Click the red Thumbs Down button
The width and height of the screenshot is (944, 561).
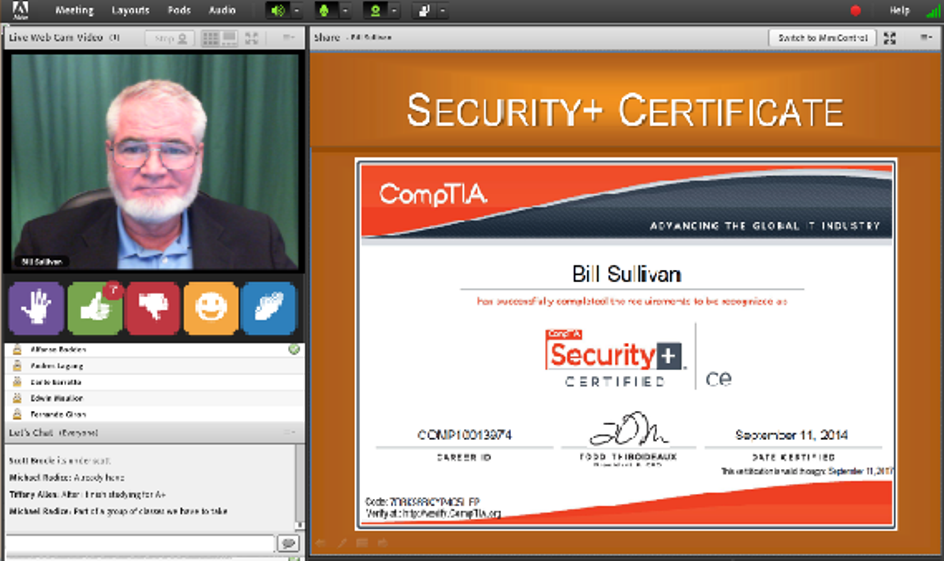pyautogui.click(x=153, y=308)
